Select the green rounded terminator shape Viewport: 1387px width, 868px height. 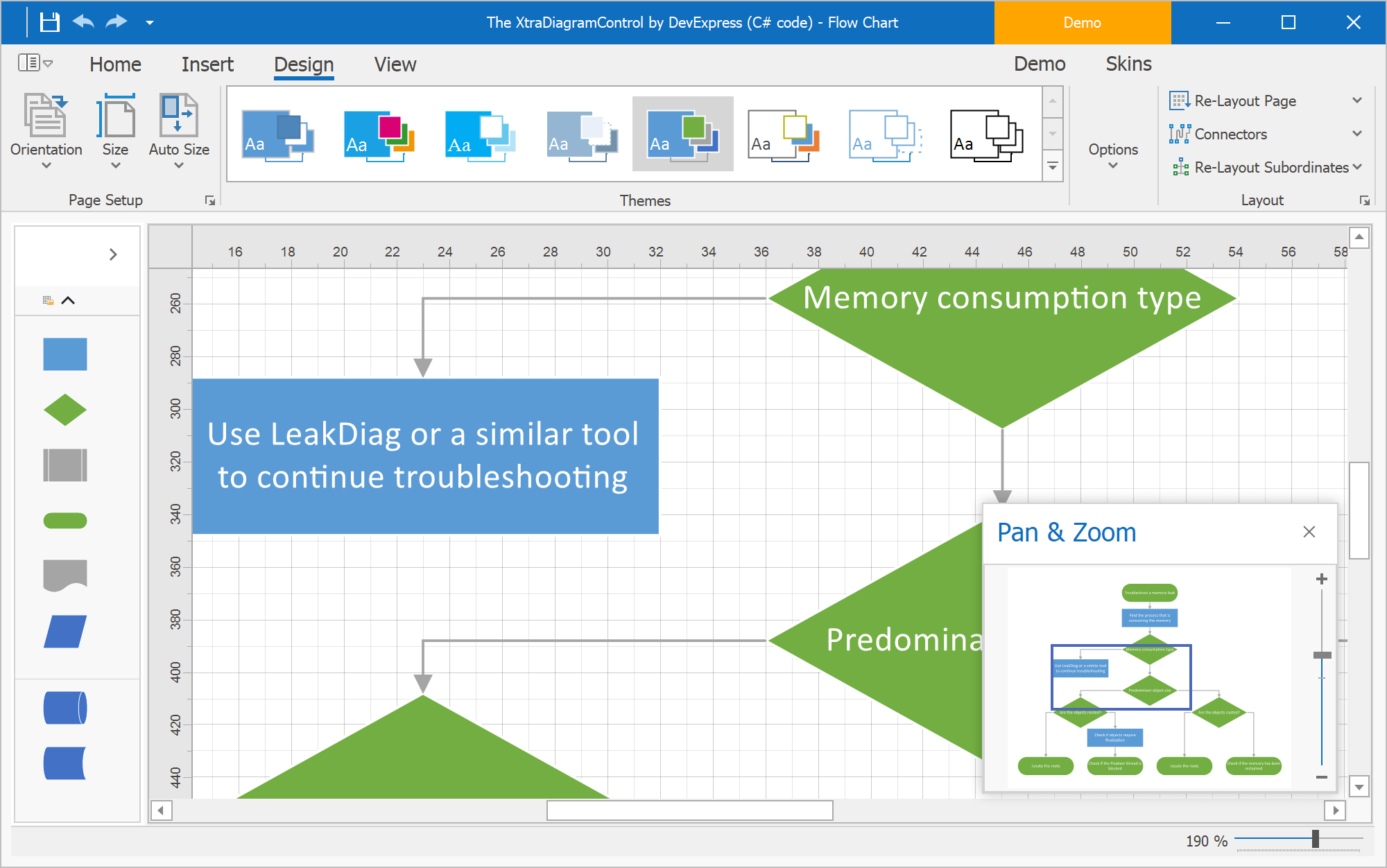coord(65,521)
